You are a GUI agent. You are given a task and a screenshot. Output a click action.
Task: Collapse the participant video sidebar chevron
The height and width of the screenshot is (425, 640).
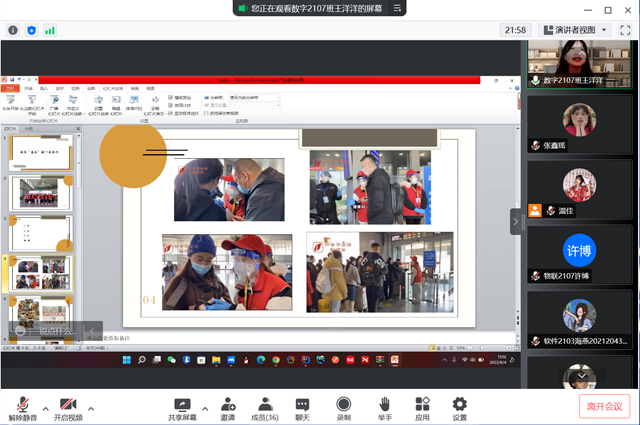pos(516,222)
